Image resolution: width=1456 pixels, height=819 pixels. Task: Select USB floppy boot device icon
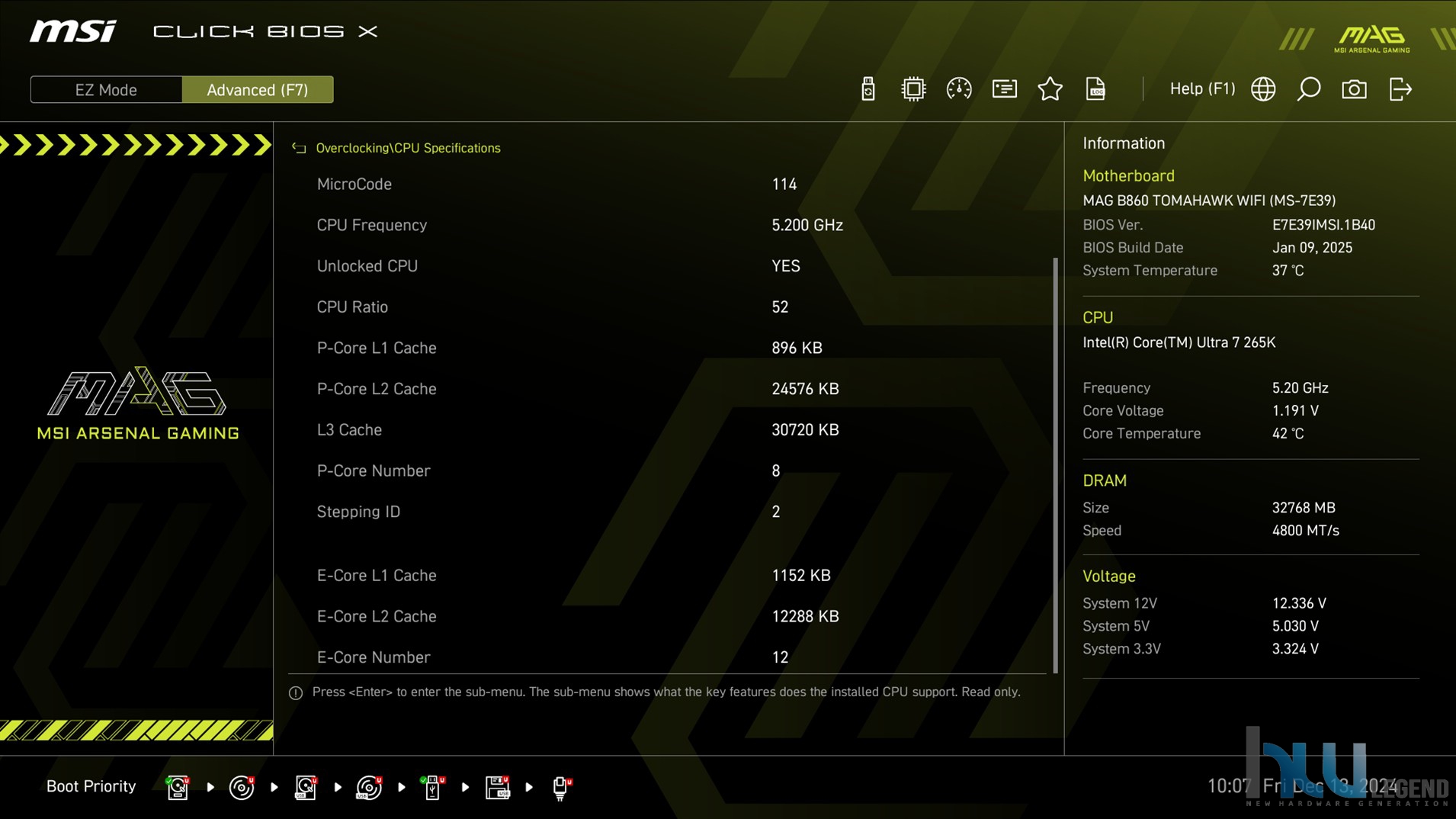point(498,787)
